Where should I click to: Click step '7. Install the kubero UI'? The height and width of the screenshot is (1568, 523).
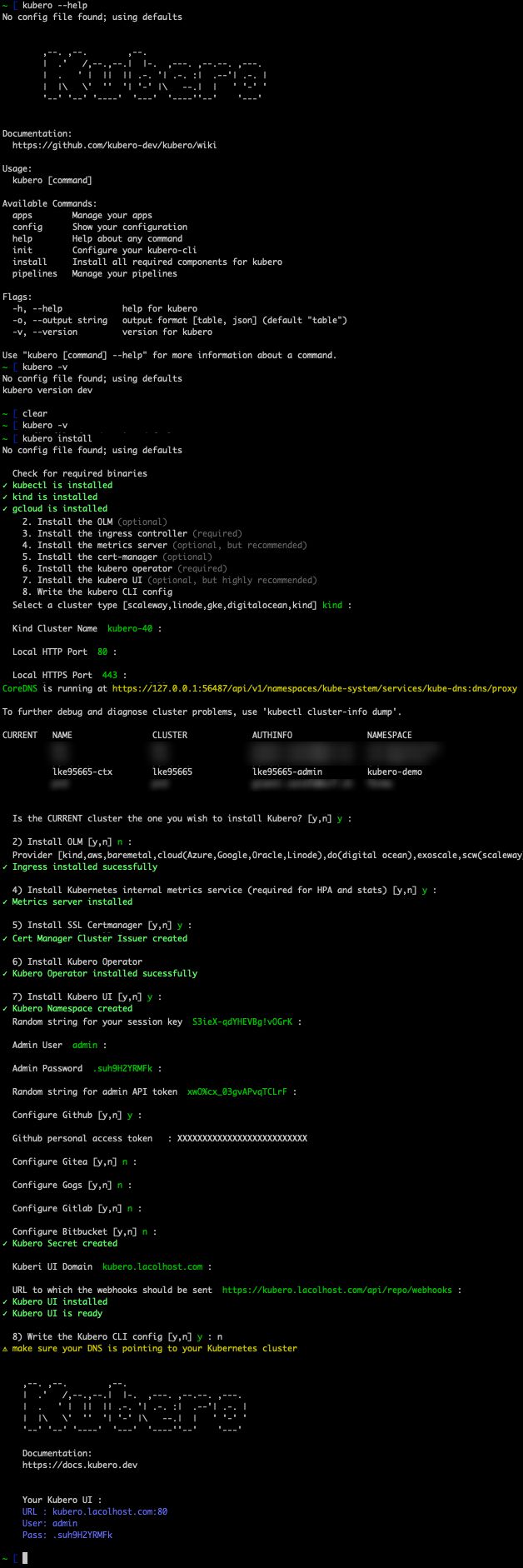pyautogui.click(x=170, y=580)
